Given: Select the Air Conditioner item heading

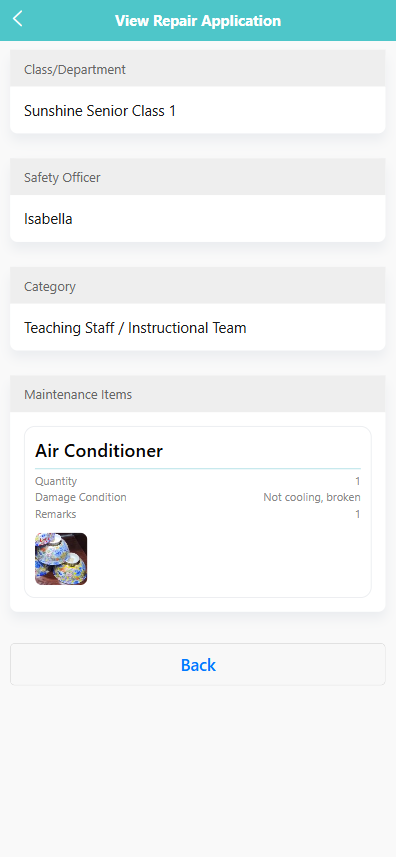Looking at the screenshot, I should tap(99, 451).
